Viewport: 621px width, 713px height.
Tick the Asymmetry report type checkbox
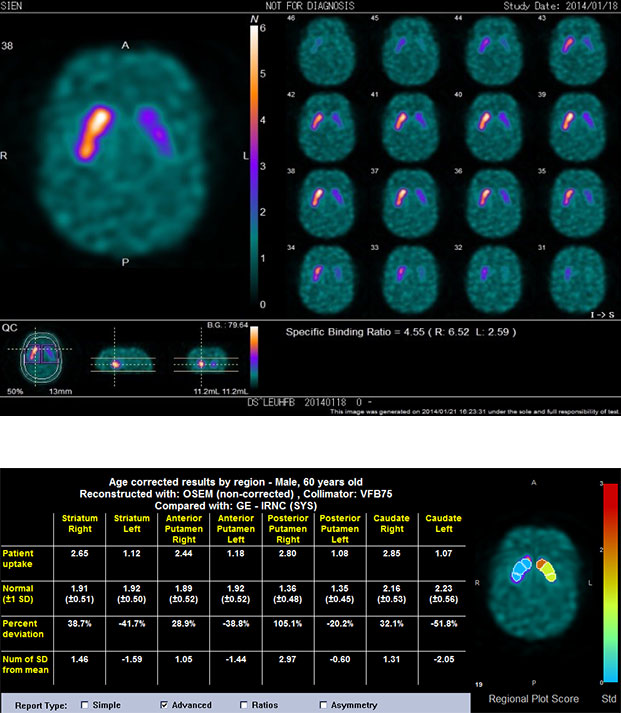pos(323,705)
